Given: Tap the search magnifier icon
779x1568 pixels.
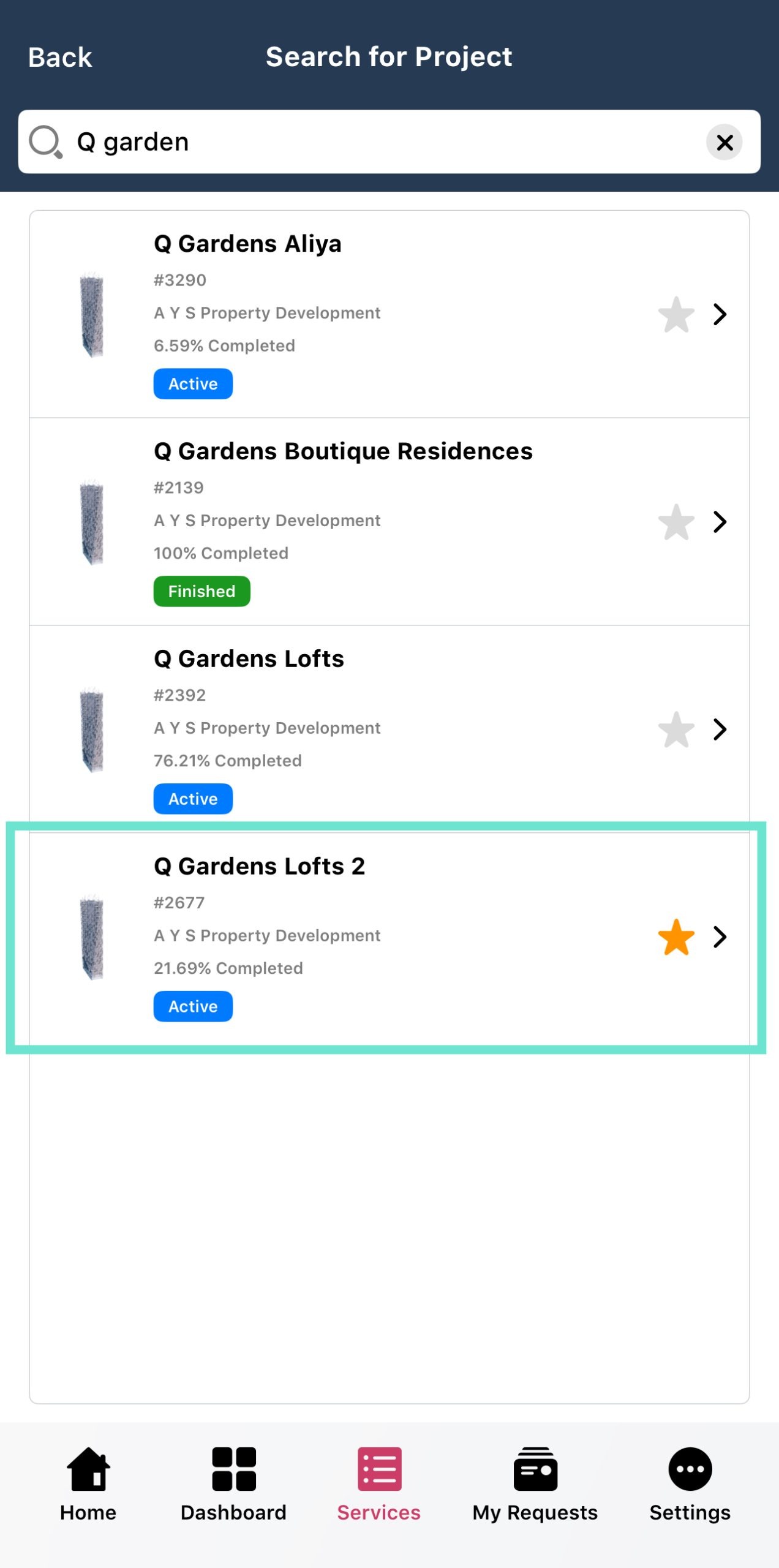Looking at the screenshot, I should 46,142.
